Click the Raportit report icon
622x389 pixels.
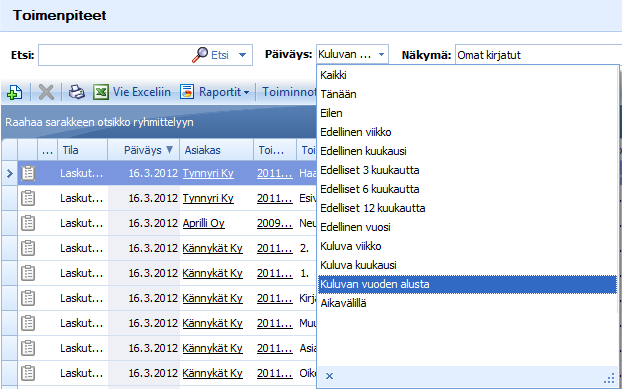[187, 92]
